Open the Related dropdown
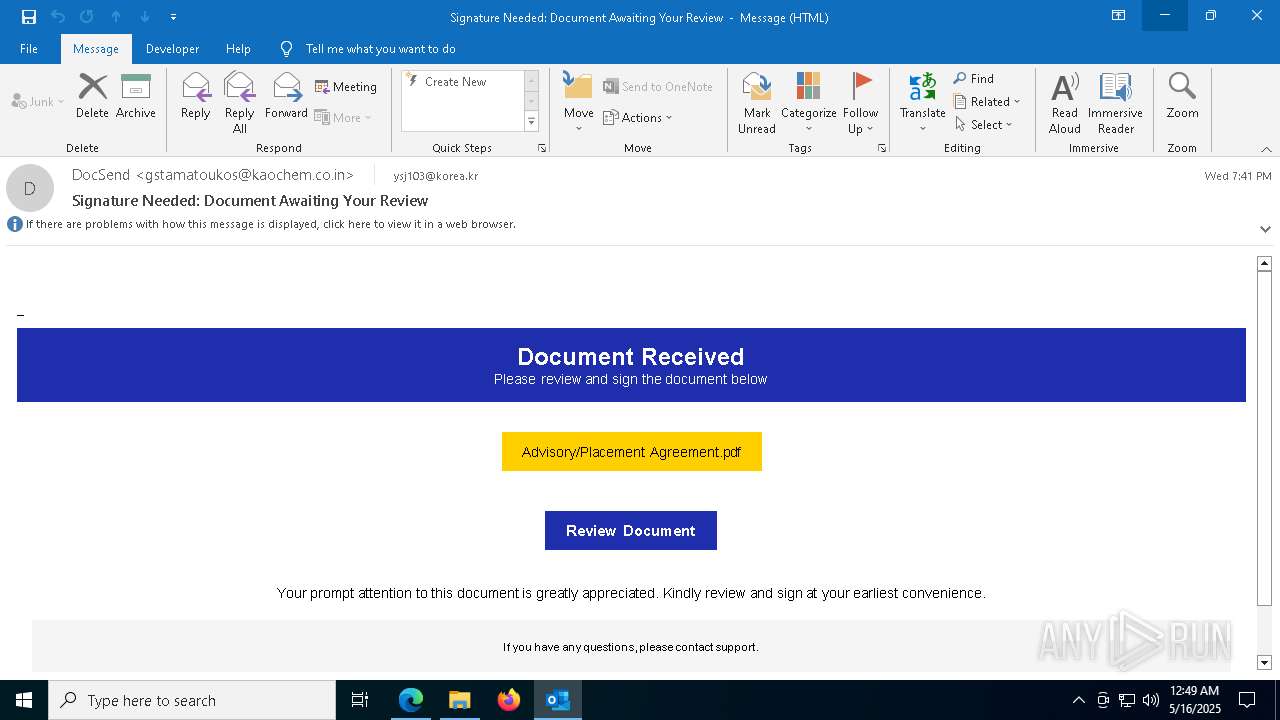 click(x=987, y=101)
